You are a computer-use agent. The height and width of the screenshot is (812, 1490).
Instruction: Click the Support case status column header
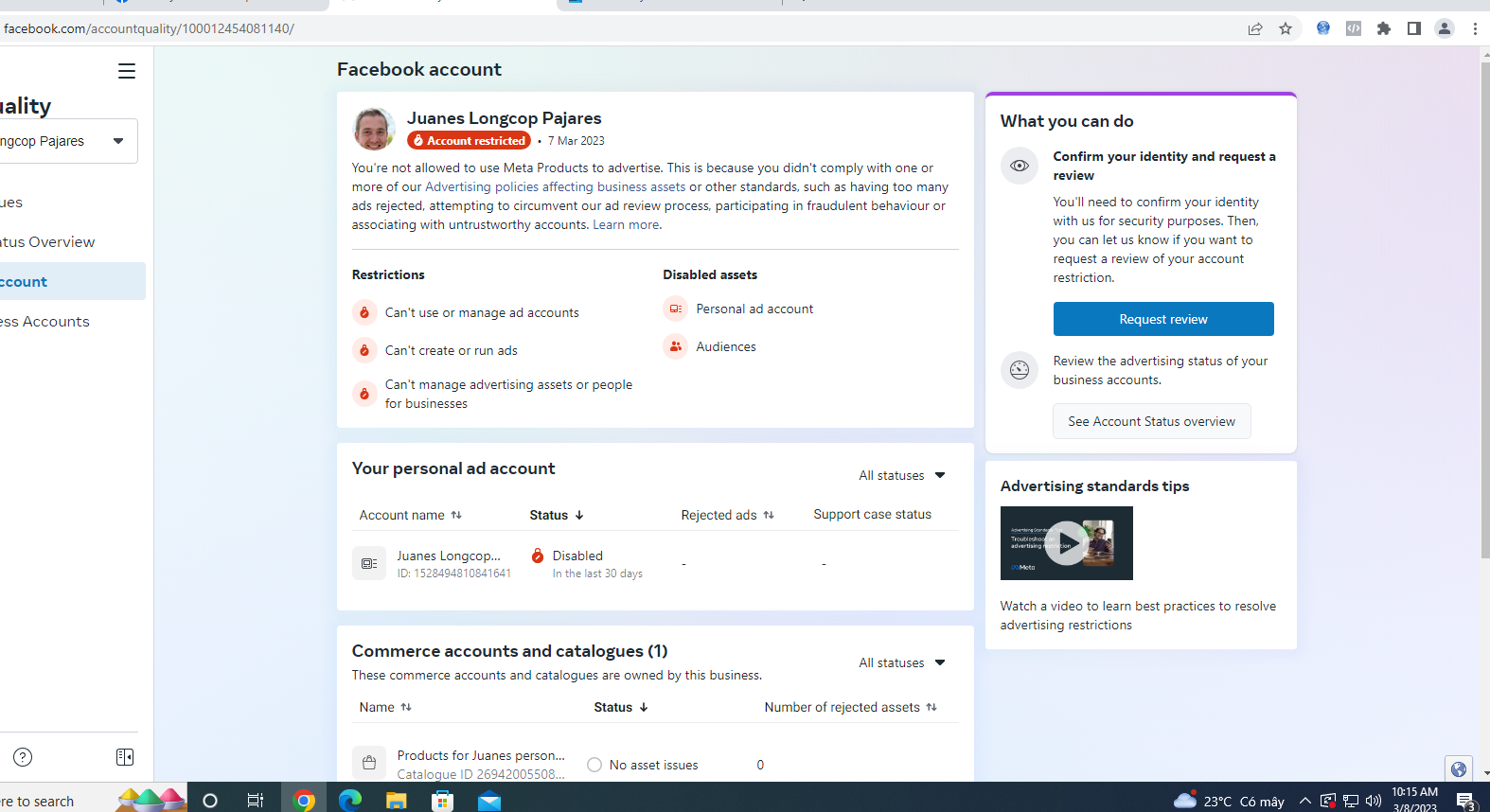point(872,514)
